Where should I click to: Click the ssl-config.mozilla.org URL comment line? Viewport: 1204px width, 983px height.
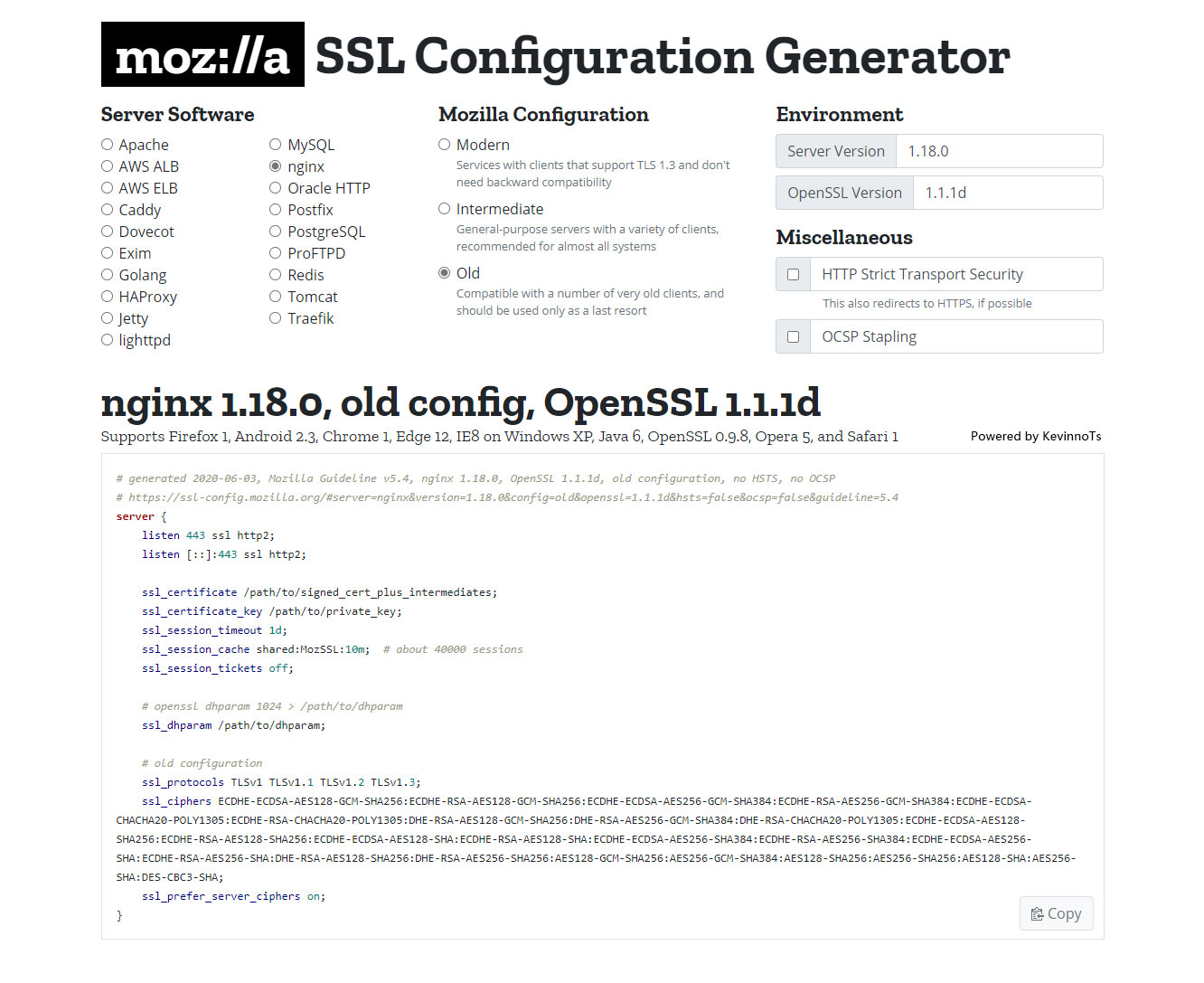point(507,497)
